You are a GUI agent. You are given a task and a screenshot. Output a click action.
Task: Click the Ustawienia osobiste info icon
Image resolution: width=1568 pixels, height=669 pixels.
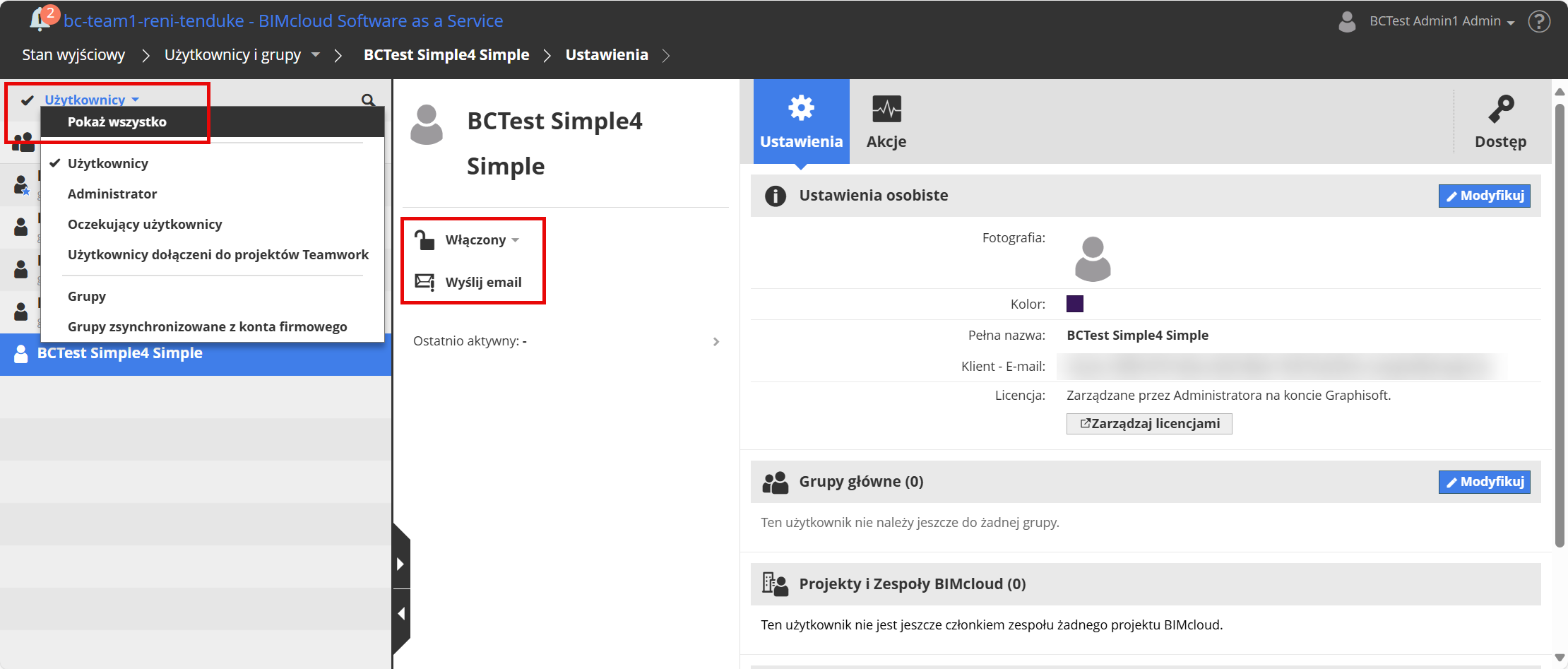click(775, 196)
